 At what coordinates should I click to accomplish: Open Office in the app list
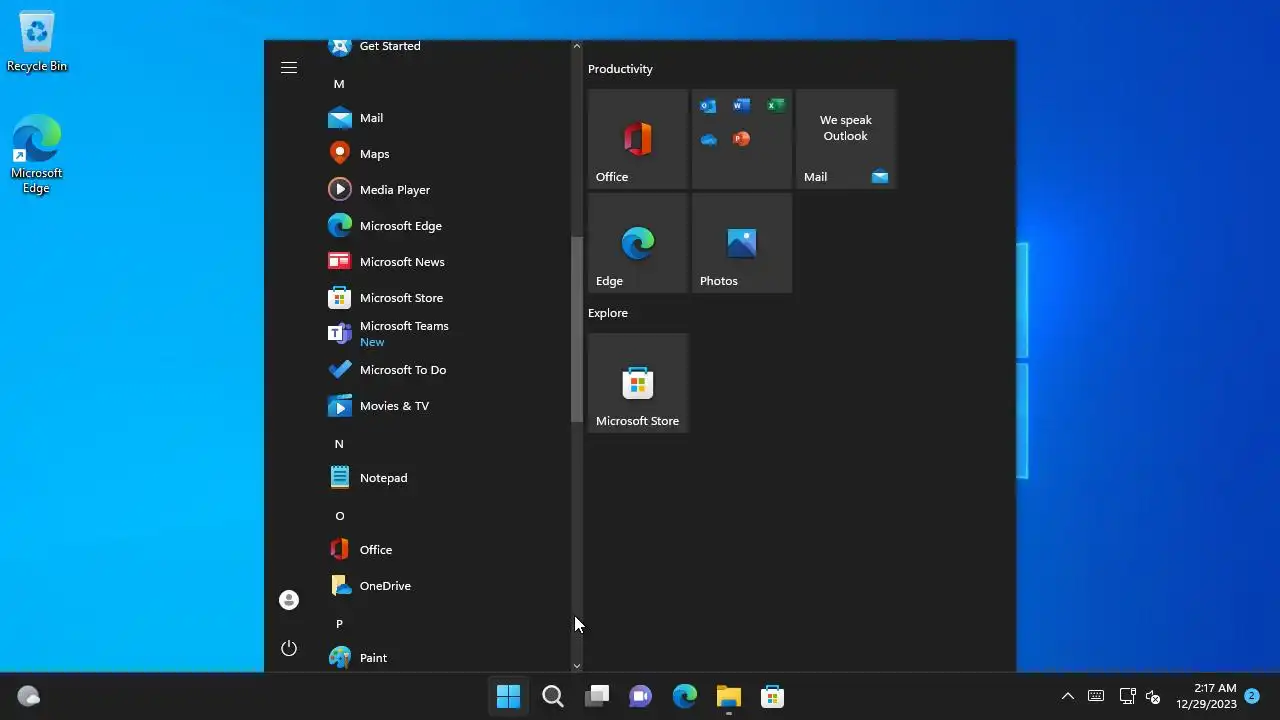(x=446, y=550)
